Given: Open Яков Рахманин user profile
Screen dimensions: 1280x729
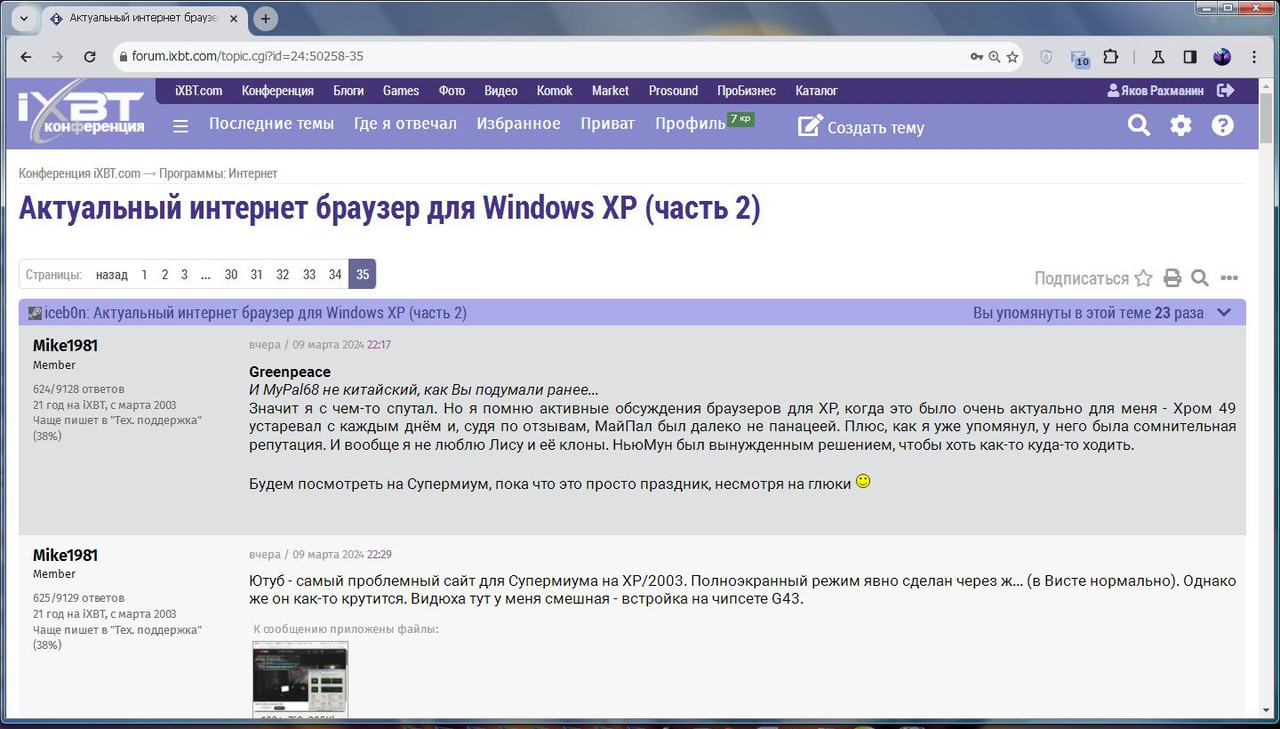Looking at the screenshot, I should [1155, 90].
